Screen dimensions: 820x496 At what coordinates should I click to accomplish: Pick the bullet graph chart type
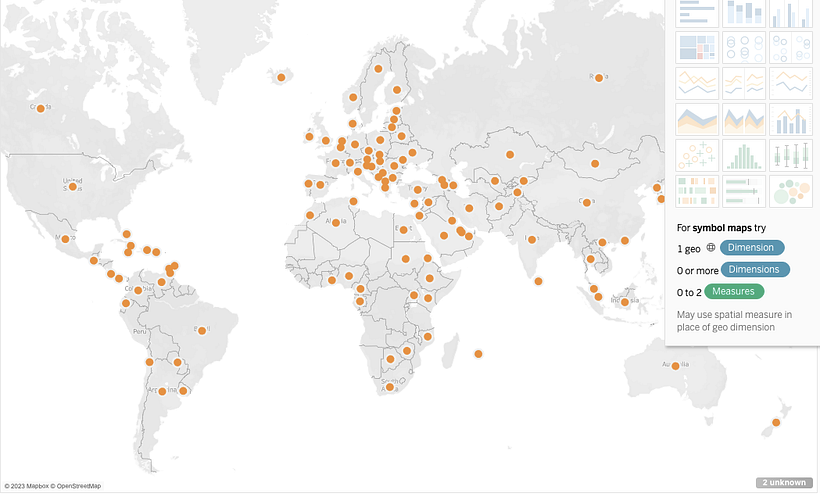click(744, 191)
